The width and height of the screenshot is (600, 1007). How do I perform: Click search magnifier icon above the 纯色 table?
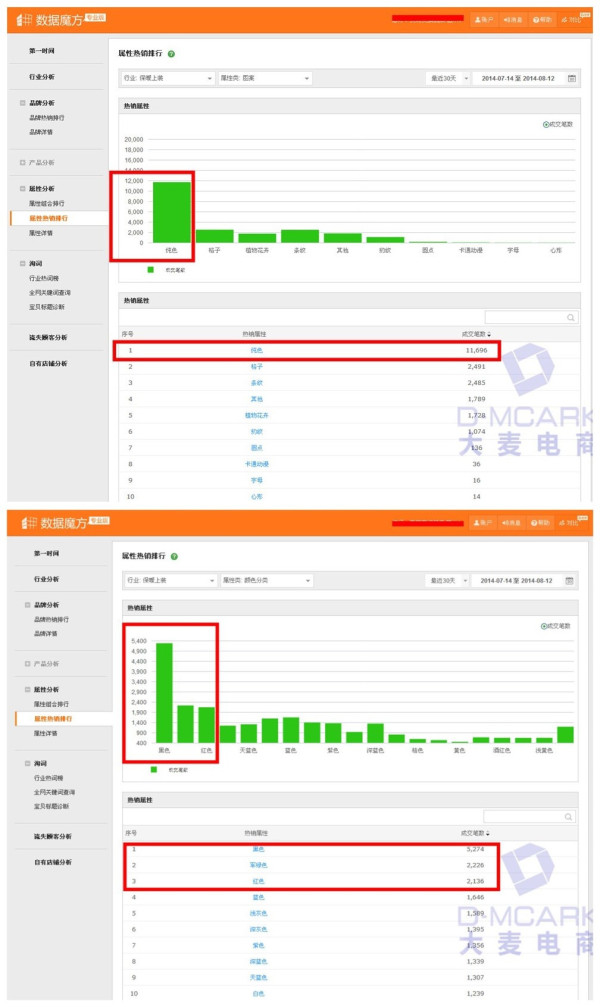[570, 317]
